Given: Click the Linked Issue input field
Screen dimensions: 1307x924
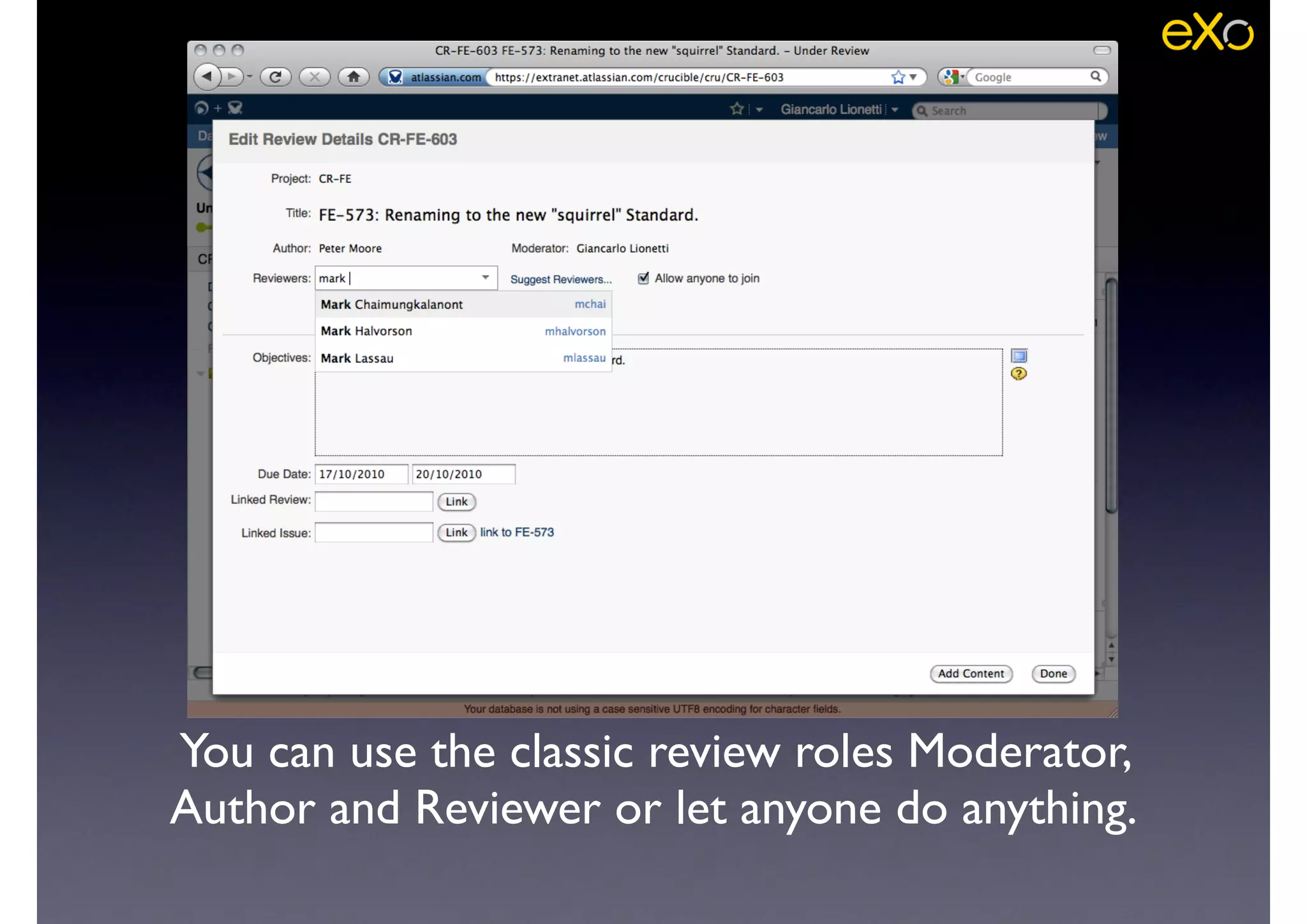Looking at the screenshot, I should 374,532.
